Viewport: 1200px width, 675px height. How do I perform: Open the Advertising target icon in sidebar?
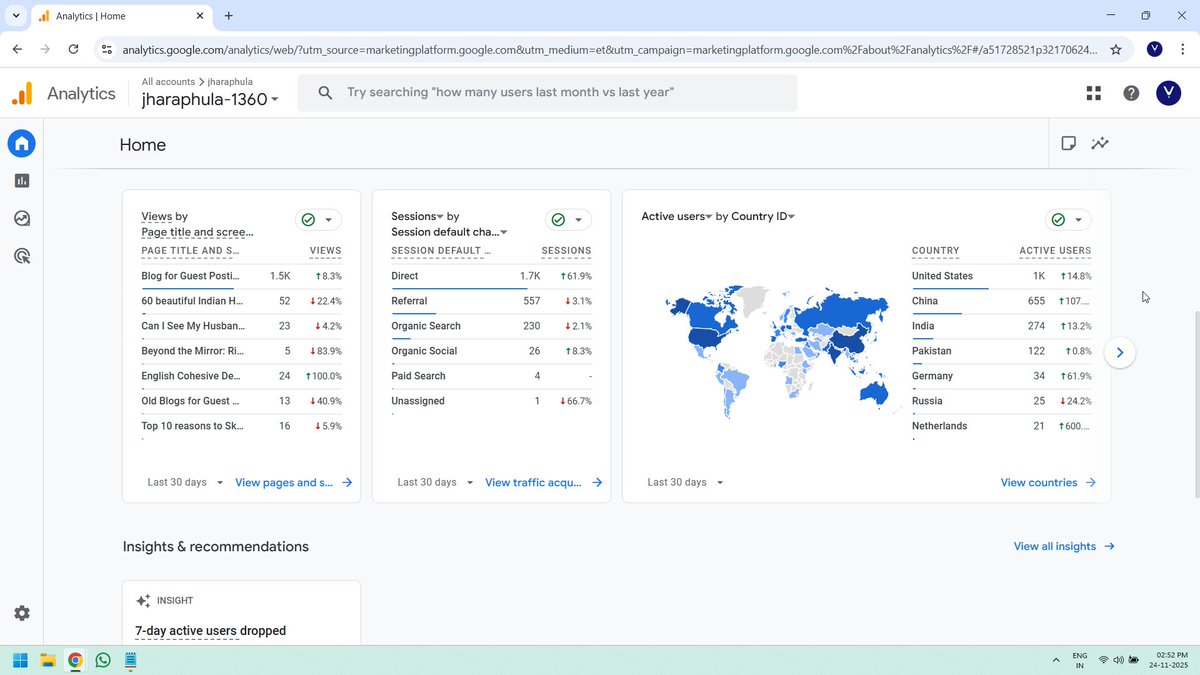[22, 256]
